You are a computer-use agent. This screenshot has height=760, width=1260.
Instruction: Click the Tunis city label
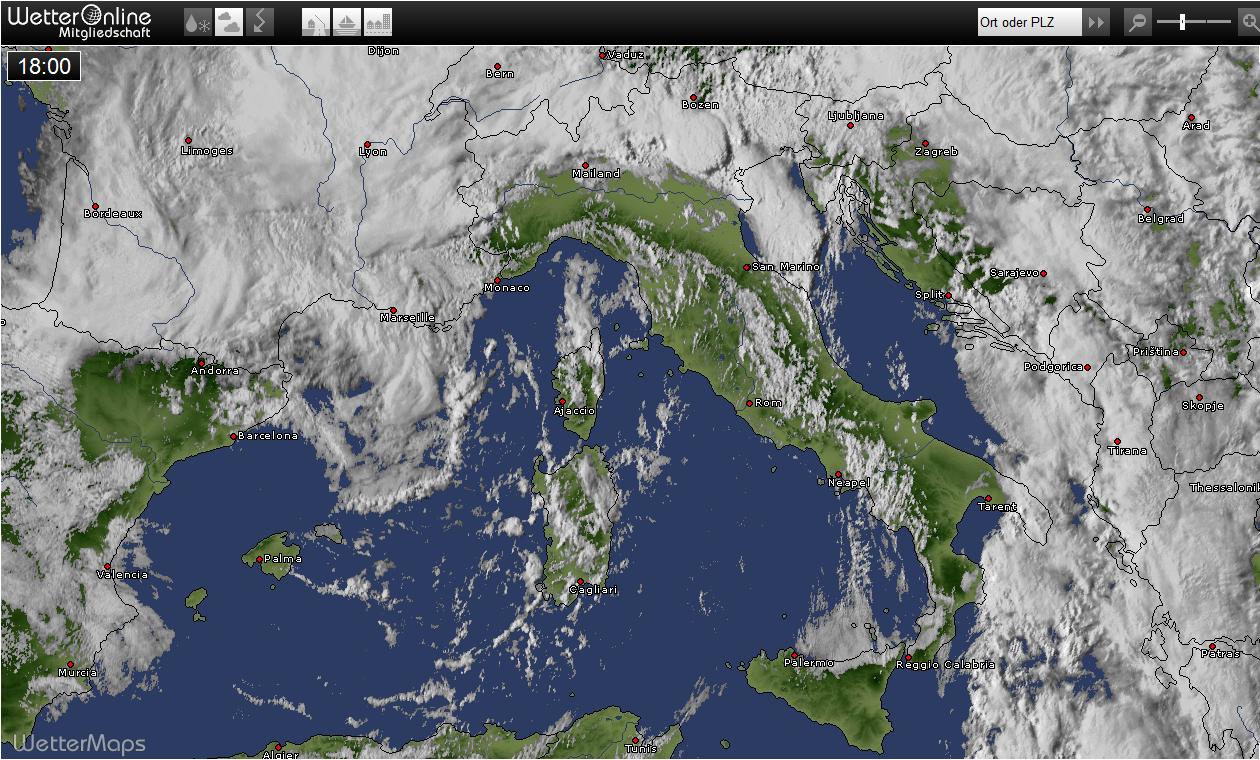[641, 749]
